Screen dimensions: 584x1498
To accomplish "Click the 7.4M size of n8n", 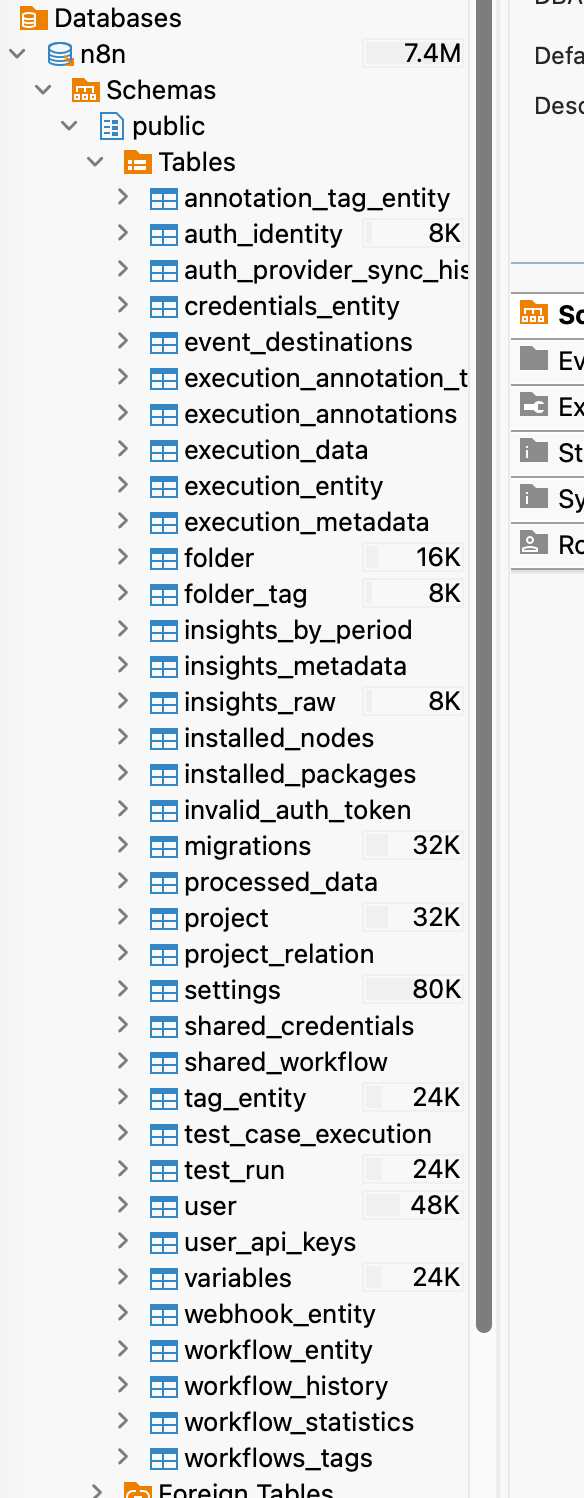I will tap(433, 54).
